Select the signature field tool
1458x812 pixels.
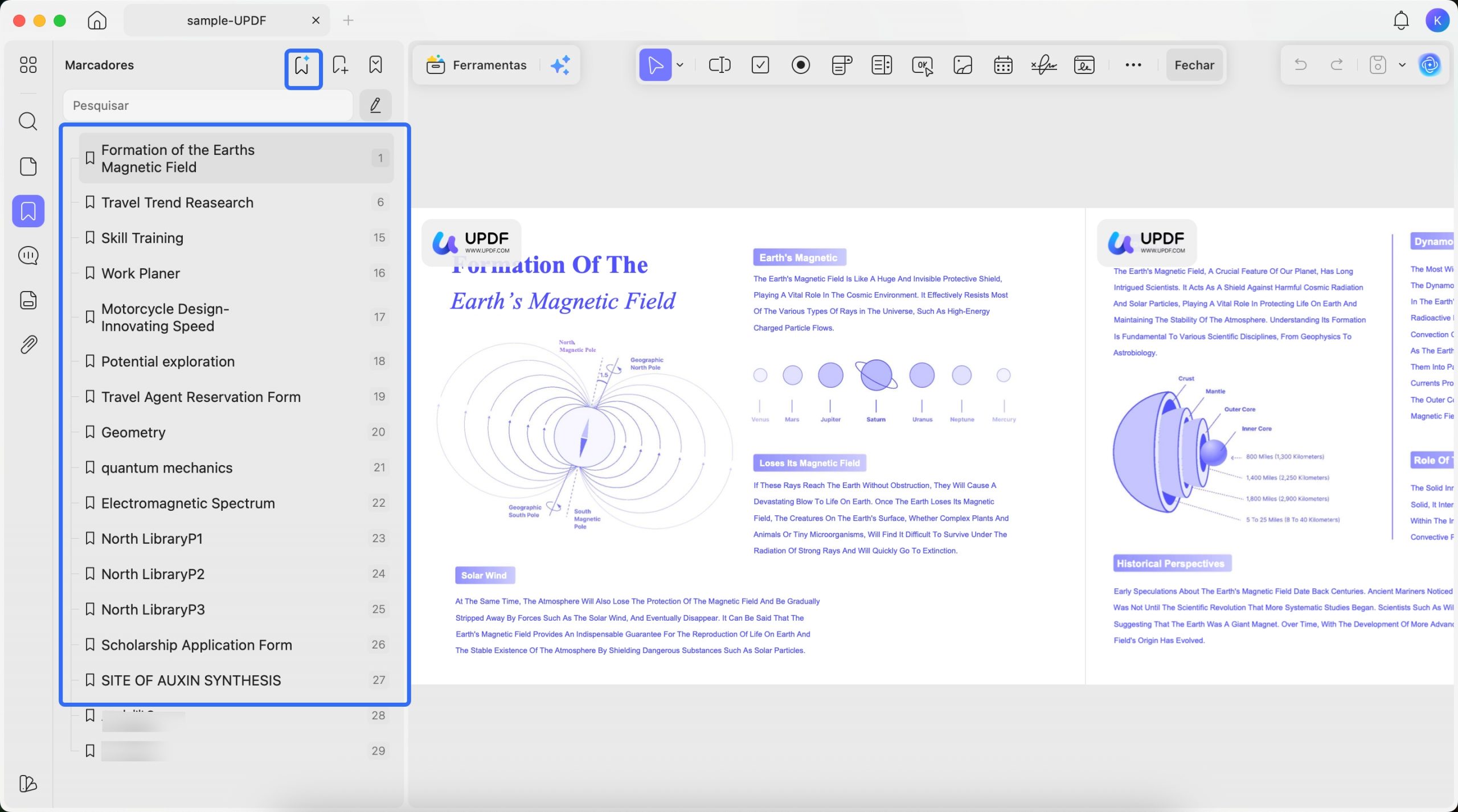point(1043,65)
